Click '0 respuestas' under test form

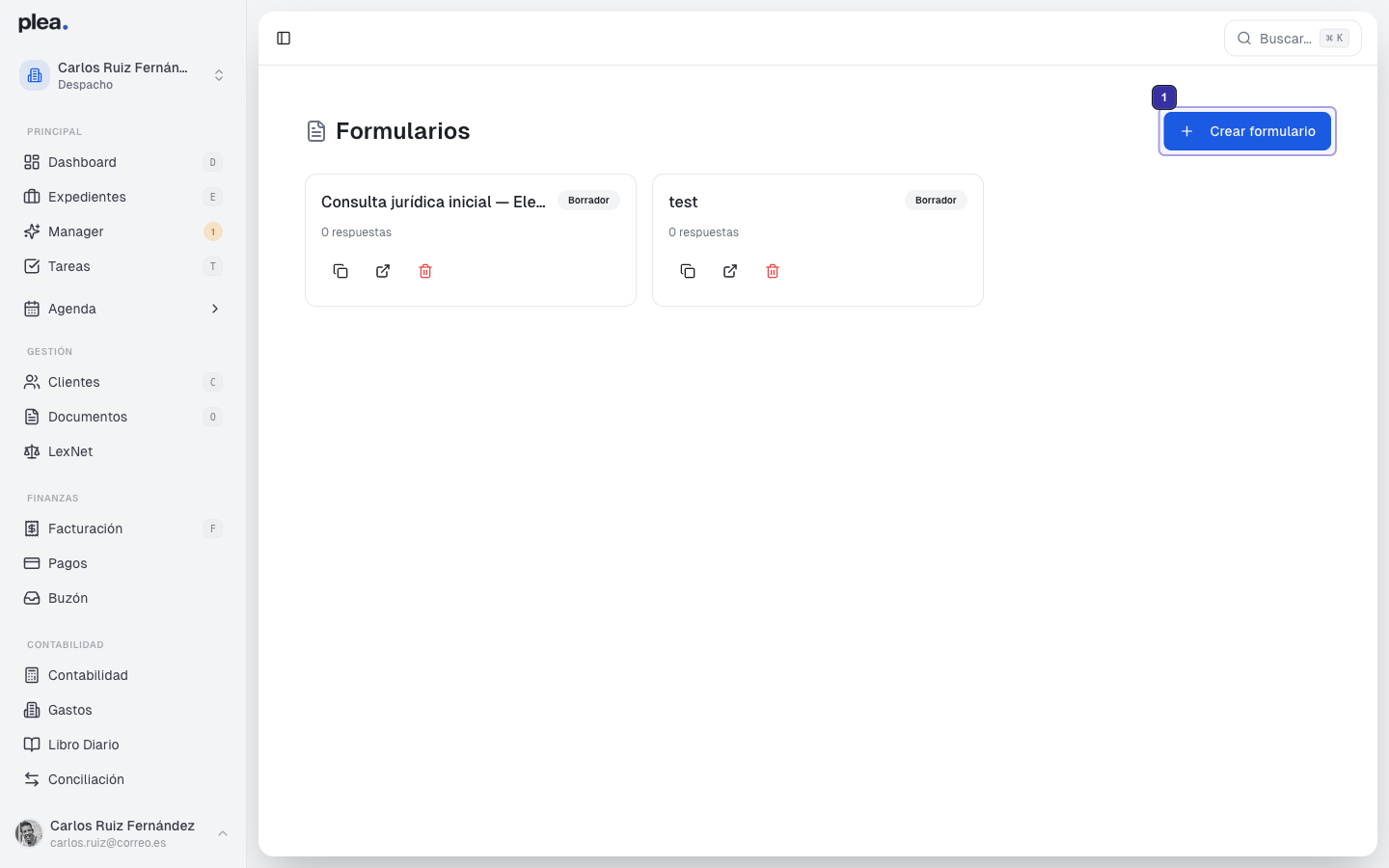703,232
